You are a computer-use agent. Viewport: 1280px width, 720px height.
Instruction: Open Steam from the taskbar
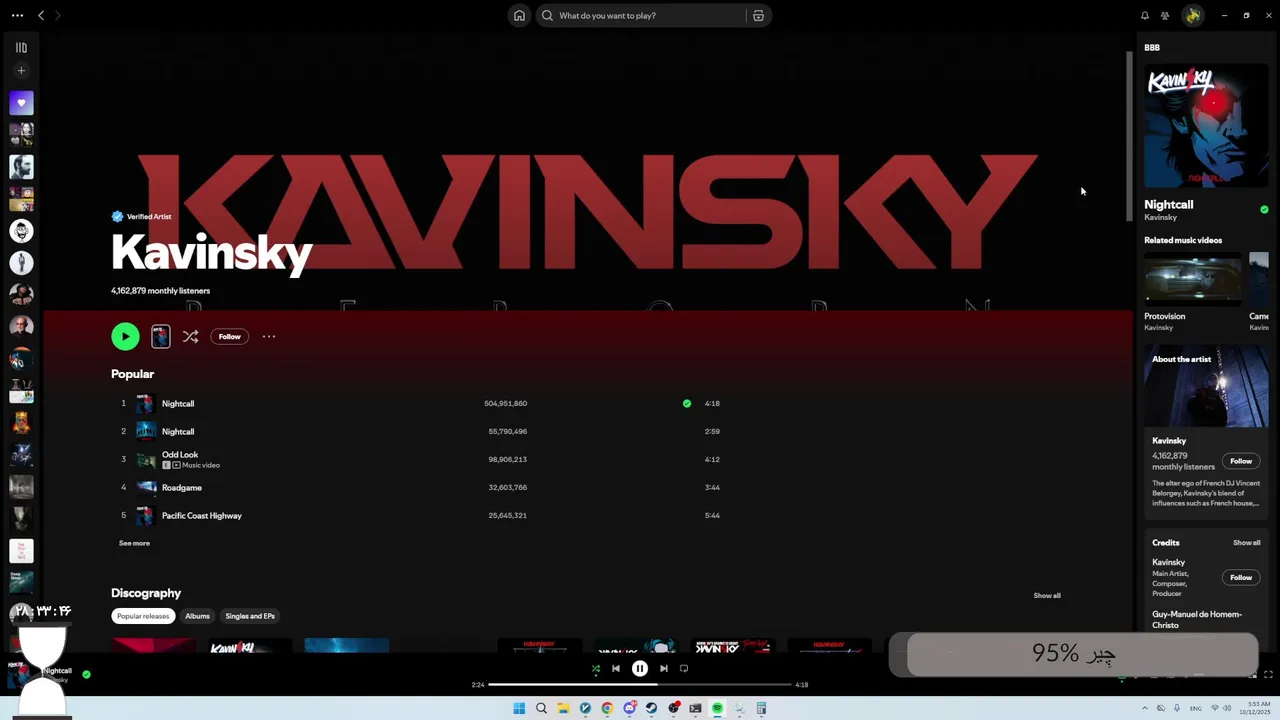651,708
